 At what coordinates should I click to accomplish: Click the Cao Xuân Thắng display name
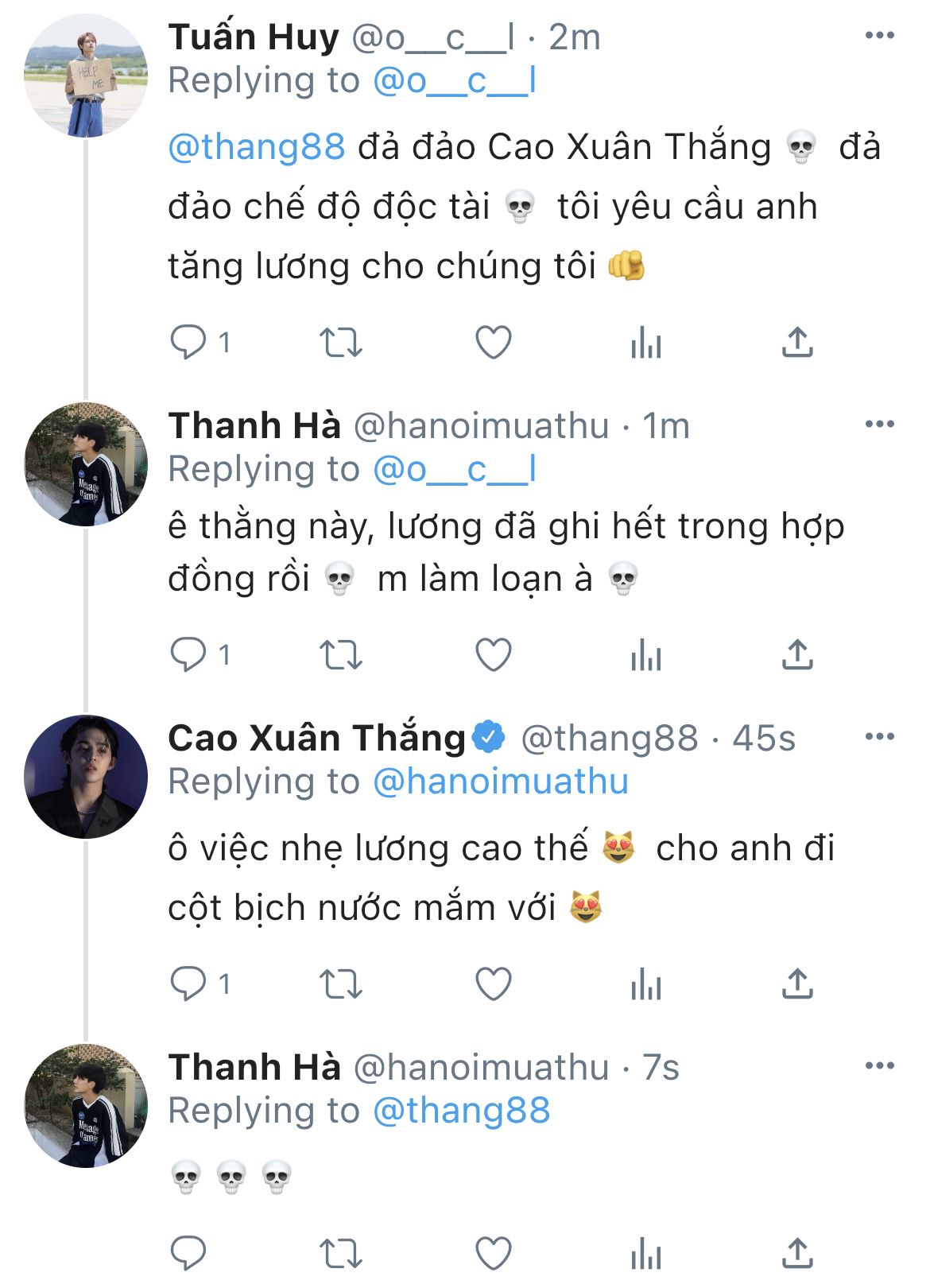tap(316, 739)
